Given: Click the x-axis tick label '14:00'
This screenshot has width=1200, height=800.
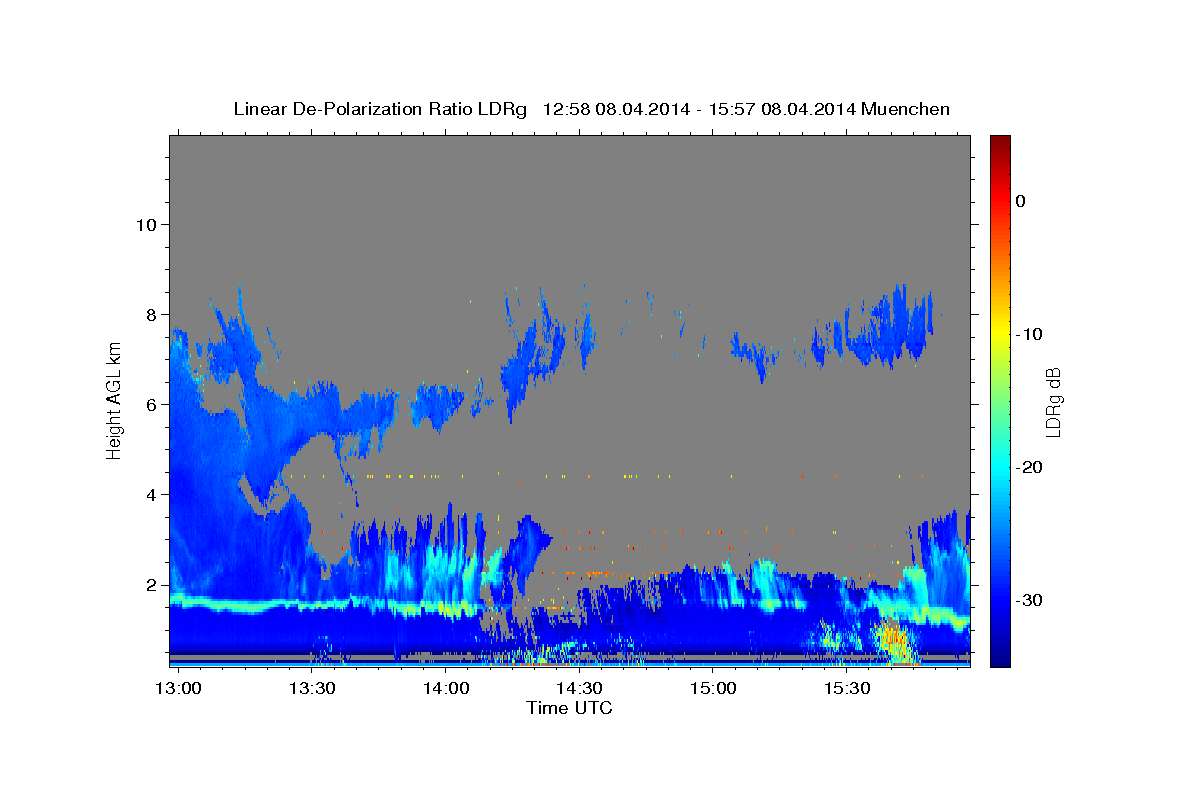Looking at the screenshot, I should 446,689.
